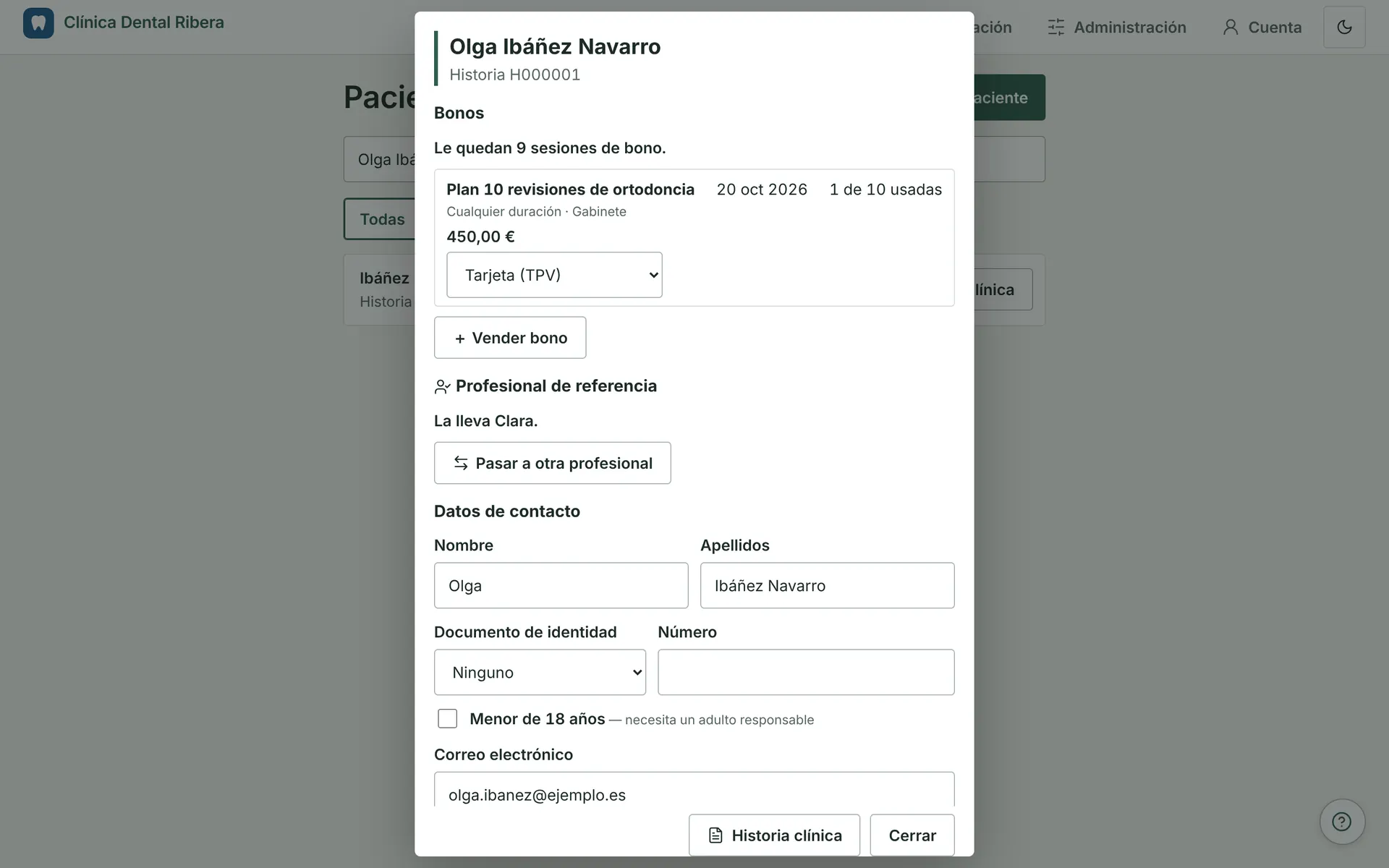This screenshot has width=1389, height=868.
Task: Click the 1 de 10 usadas text
Action: coord(885,190)
